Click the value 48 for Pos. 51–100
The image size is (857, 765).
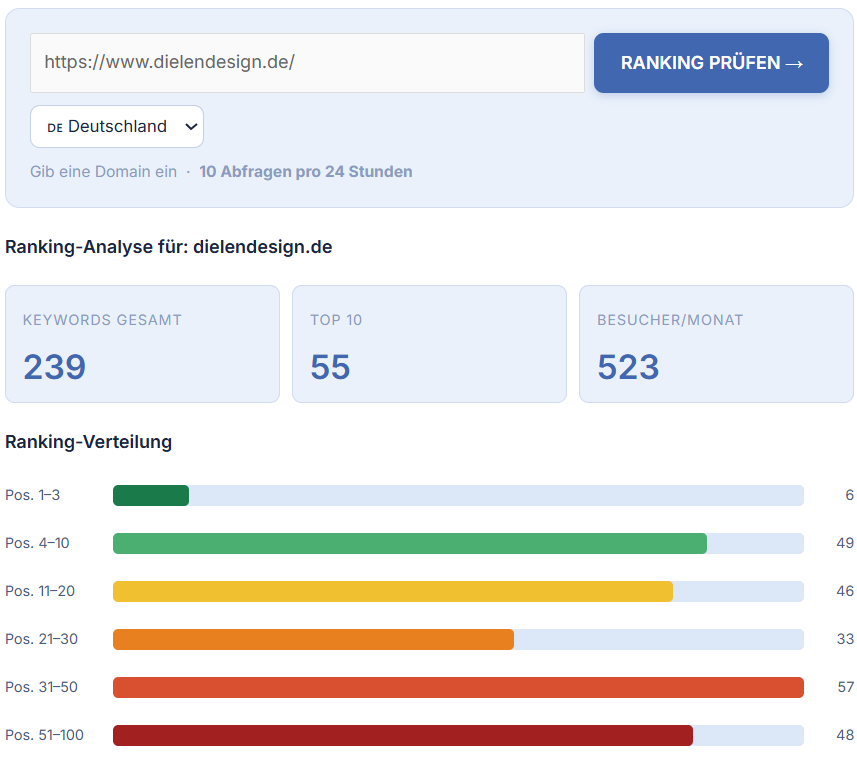pyautogui.click(x=845, y=735)
